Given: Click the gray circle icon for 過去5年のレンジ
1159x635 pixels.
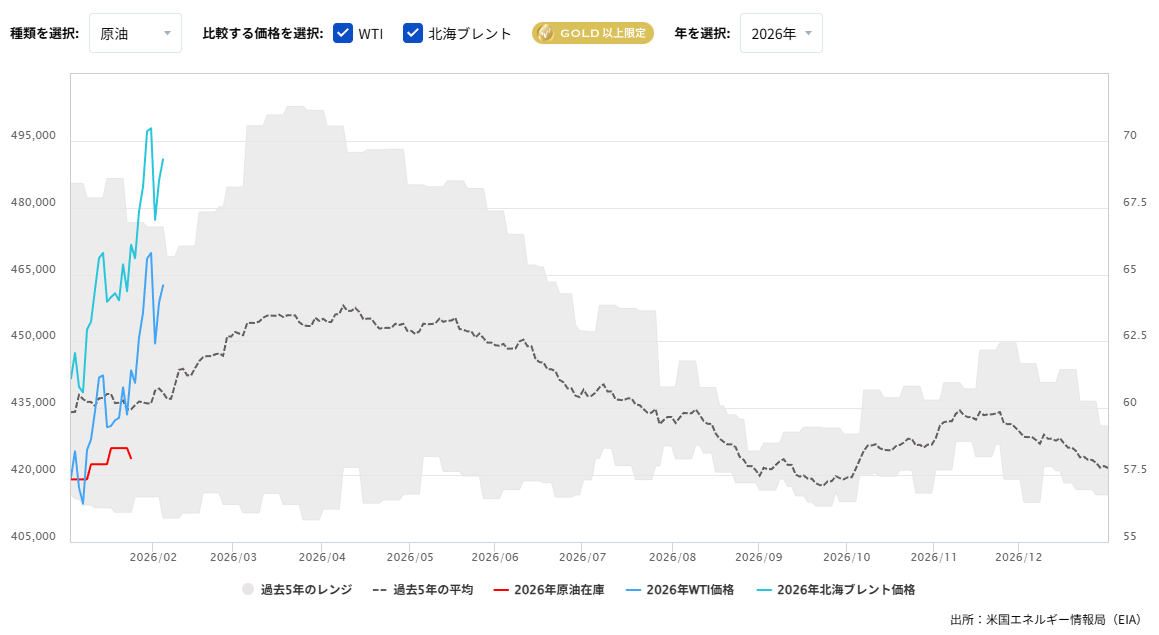Looking at the screenshot, I should [247, 589].
